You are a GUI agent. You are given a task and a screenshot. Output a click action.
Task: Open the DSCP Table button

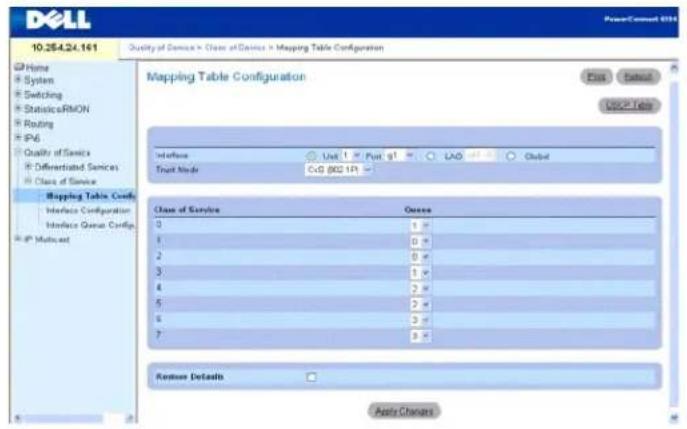[x=629, y=105]
